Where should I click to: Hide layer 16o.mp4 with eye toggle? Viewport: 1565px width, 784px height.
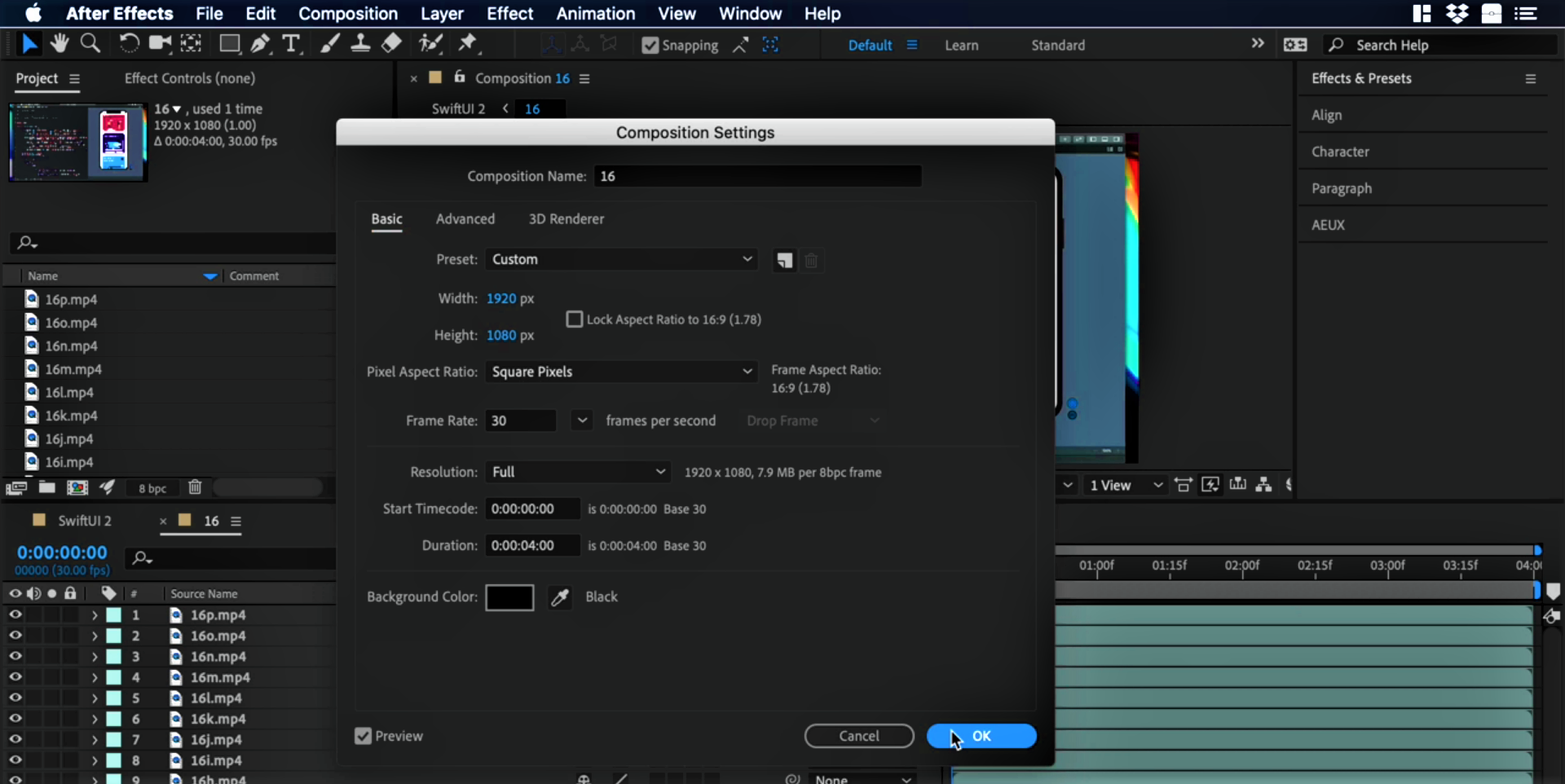pos(15,636)
